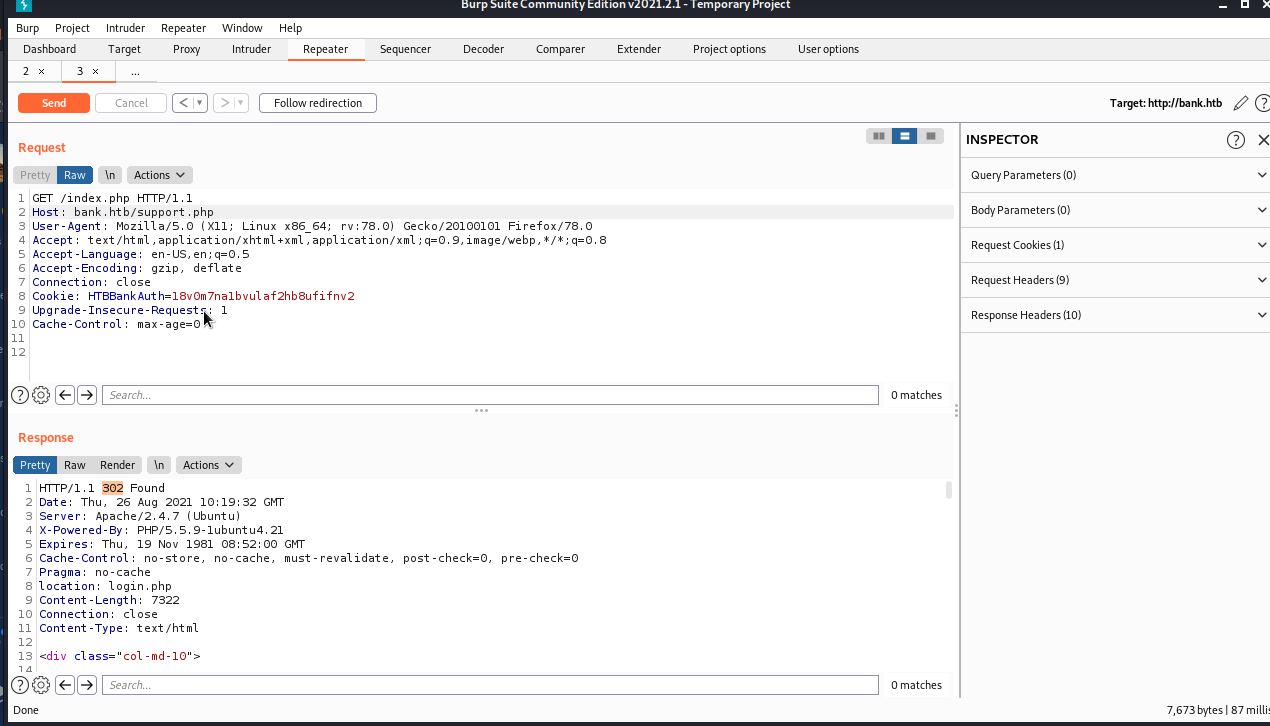Open forward history dropdown arrow
Viewport: 1270px width, 726px height.
point(241,103)
